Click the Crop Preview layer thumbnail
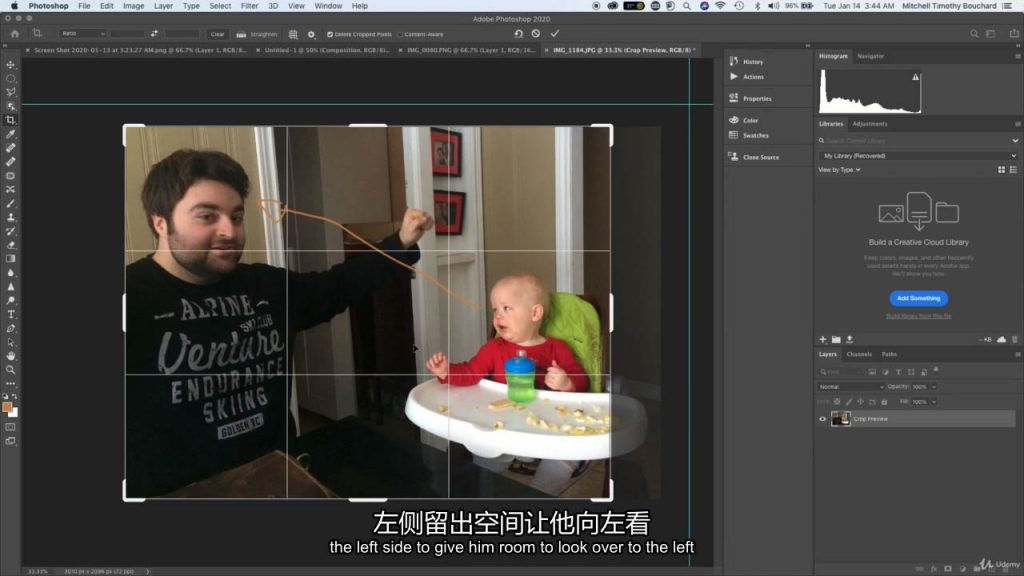The image size is (1024, 576). (x=840, y=419)
